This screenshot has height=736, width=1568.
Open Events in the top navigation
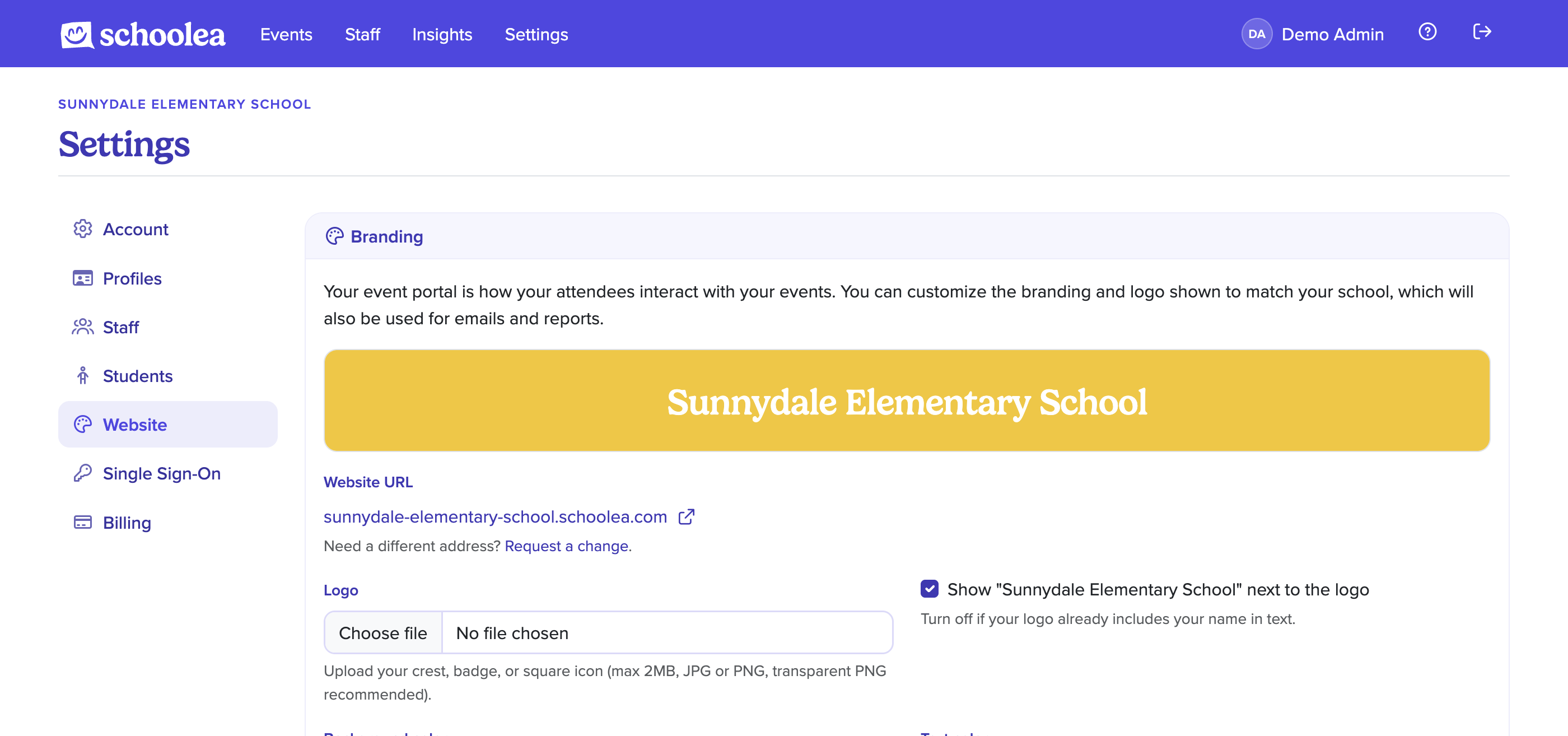286,34
